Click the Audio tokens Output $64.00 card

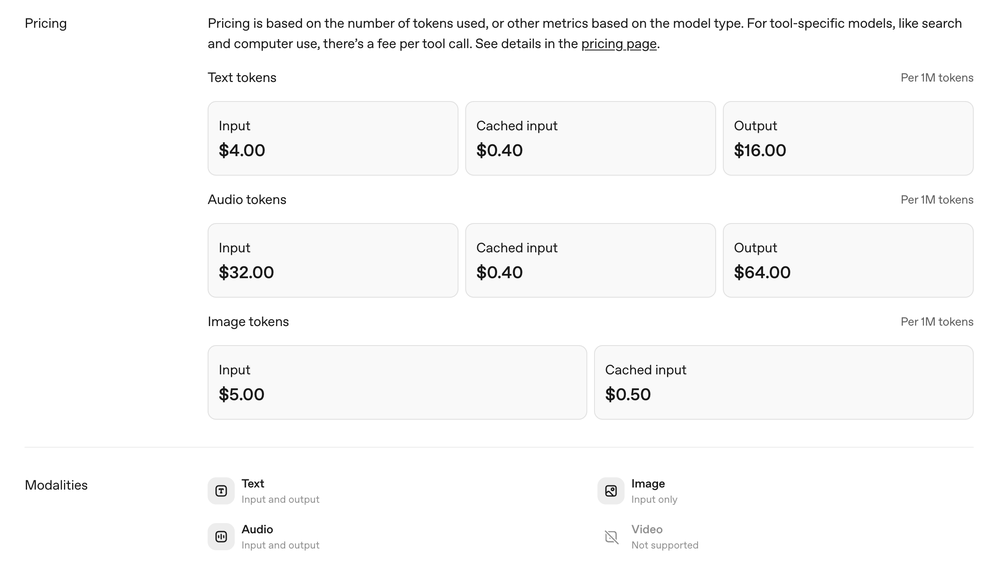(847, 260)
